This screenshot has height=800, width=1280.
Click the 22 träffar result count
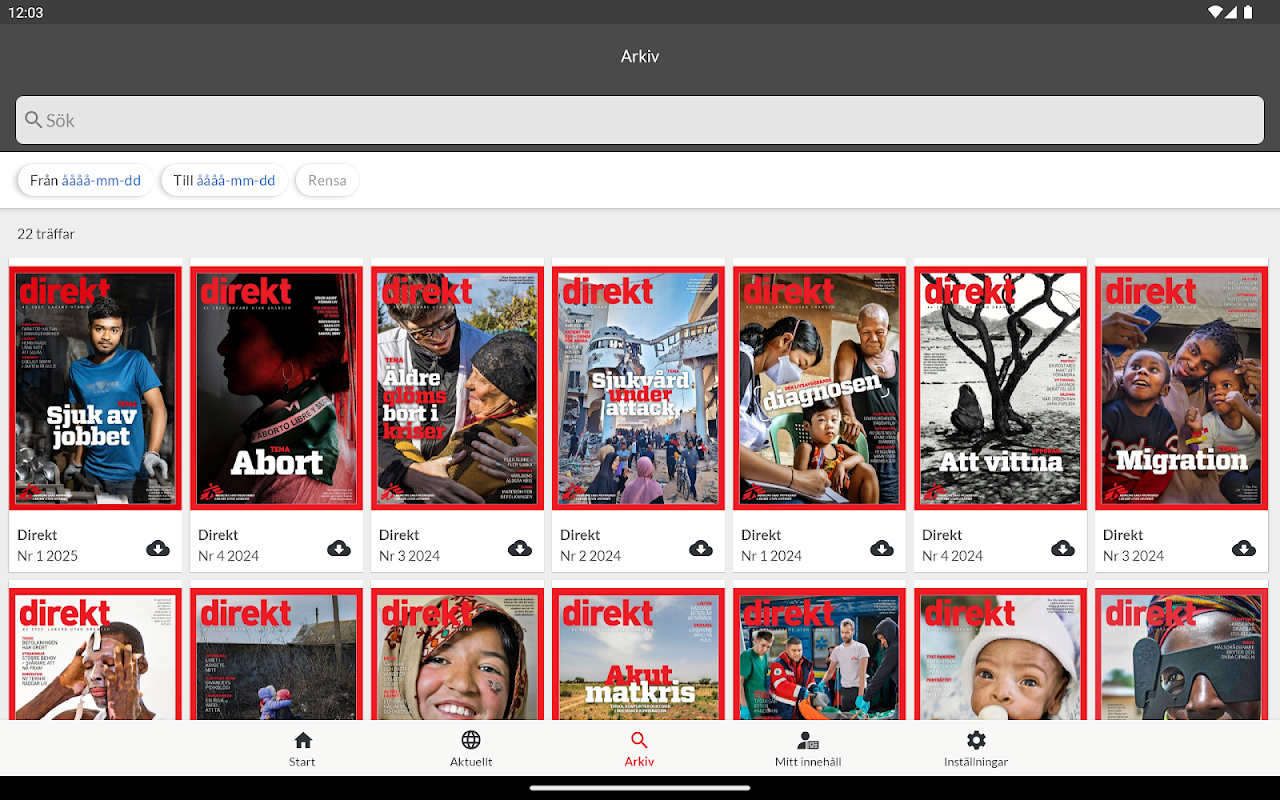[46, 234]
